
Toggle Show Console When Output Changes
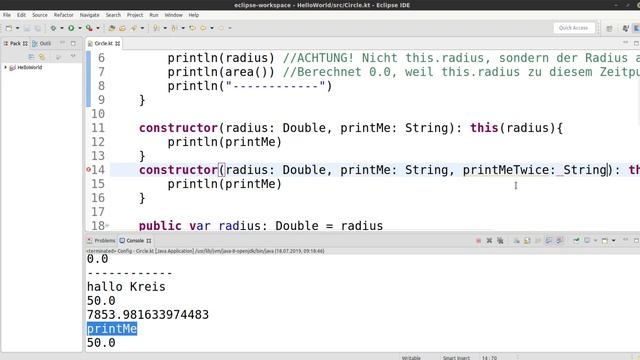tap(549, 241)
